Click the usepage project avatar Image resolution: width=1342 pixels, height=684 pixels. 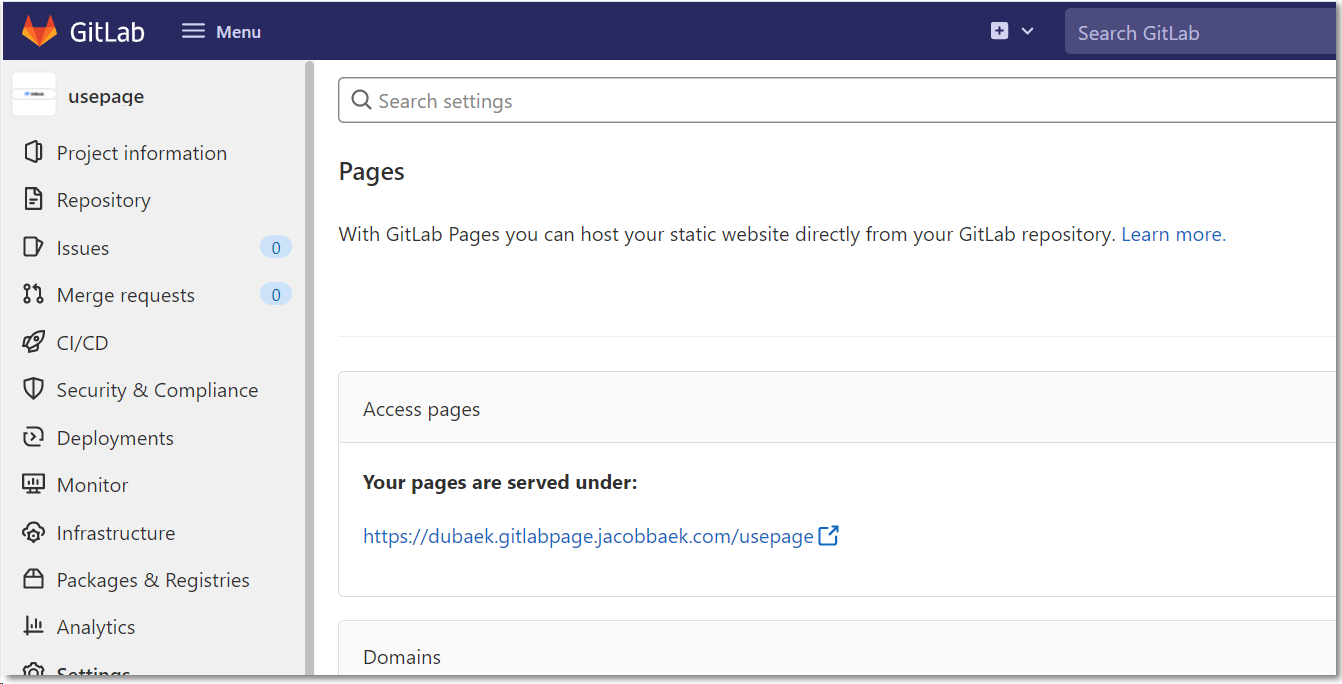pyautogui.click(x=34, y=94)
